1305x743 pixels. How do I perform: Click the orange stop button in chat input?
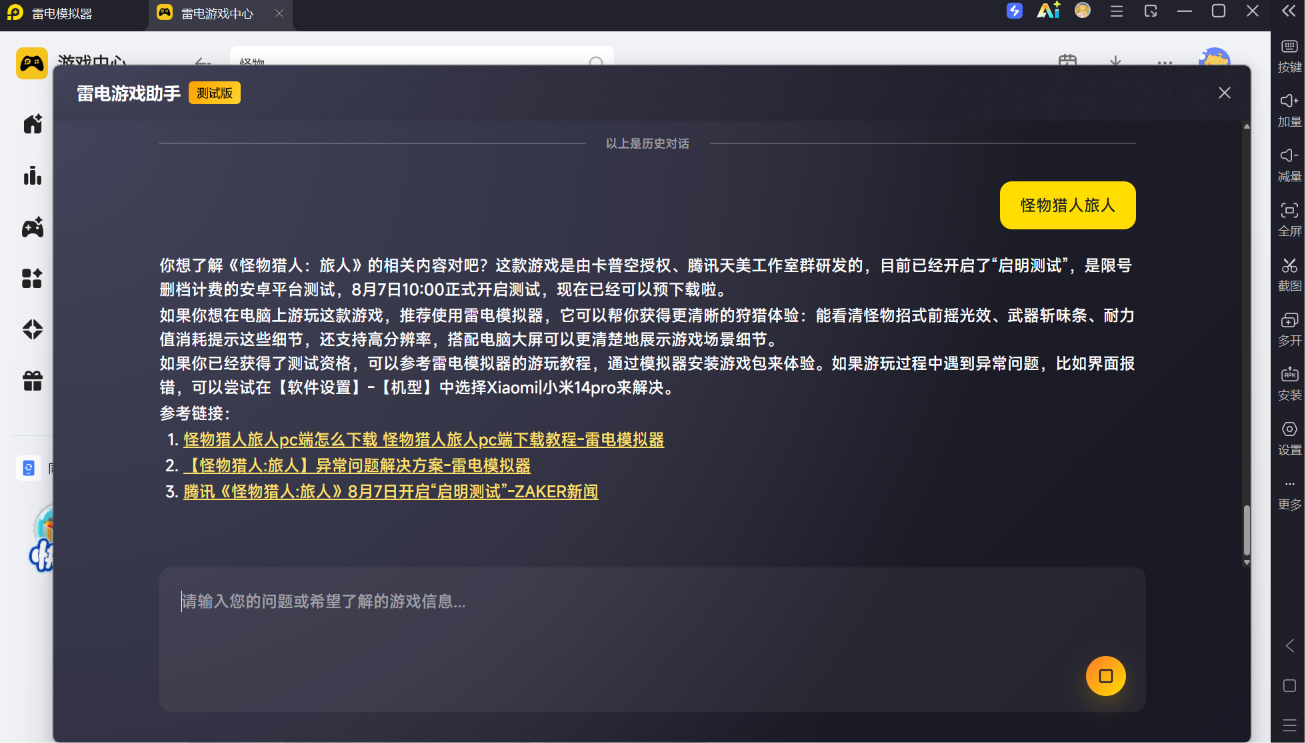[x=1106, y=676]
